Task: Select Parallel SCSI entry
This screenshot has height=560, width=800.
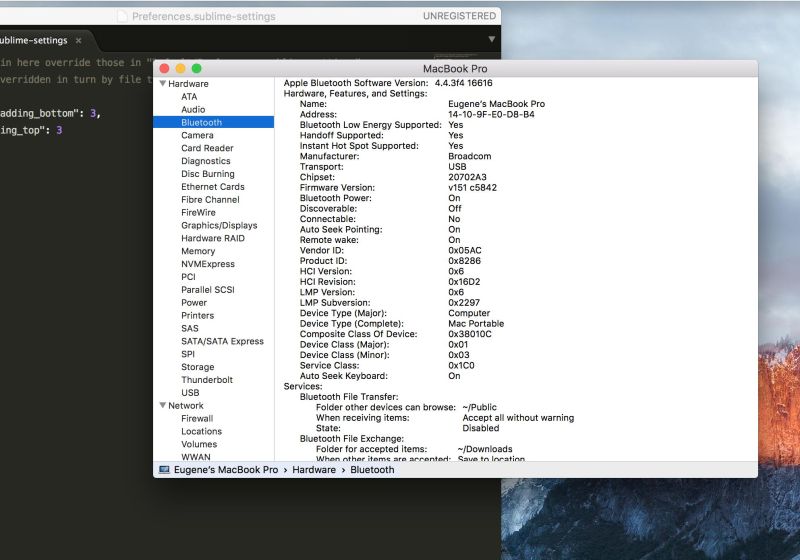Action: [x=208, y=290]
